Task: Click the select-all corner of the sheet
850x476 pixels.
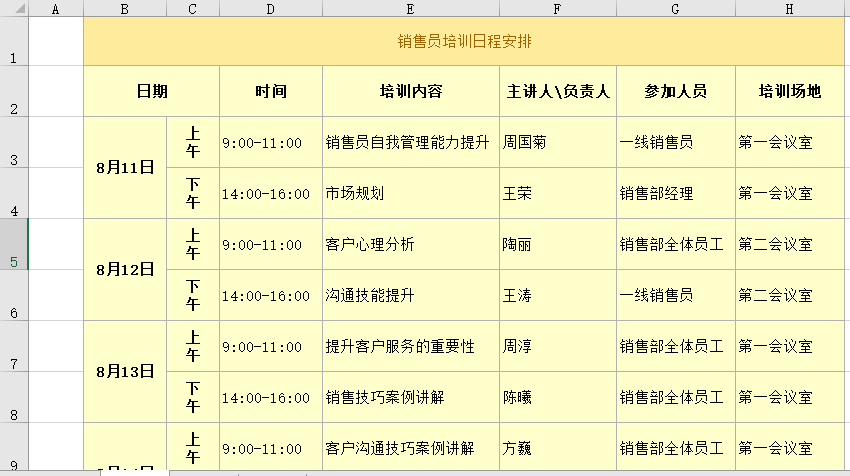Action: pos(14,8)
